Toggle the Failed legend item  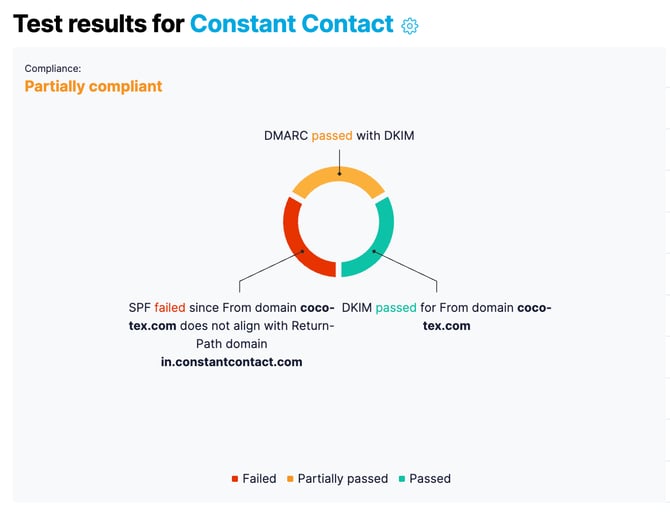pos(254,479)
